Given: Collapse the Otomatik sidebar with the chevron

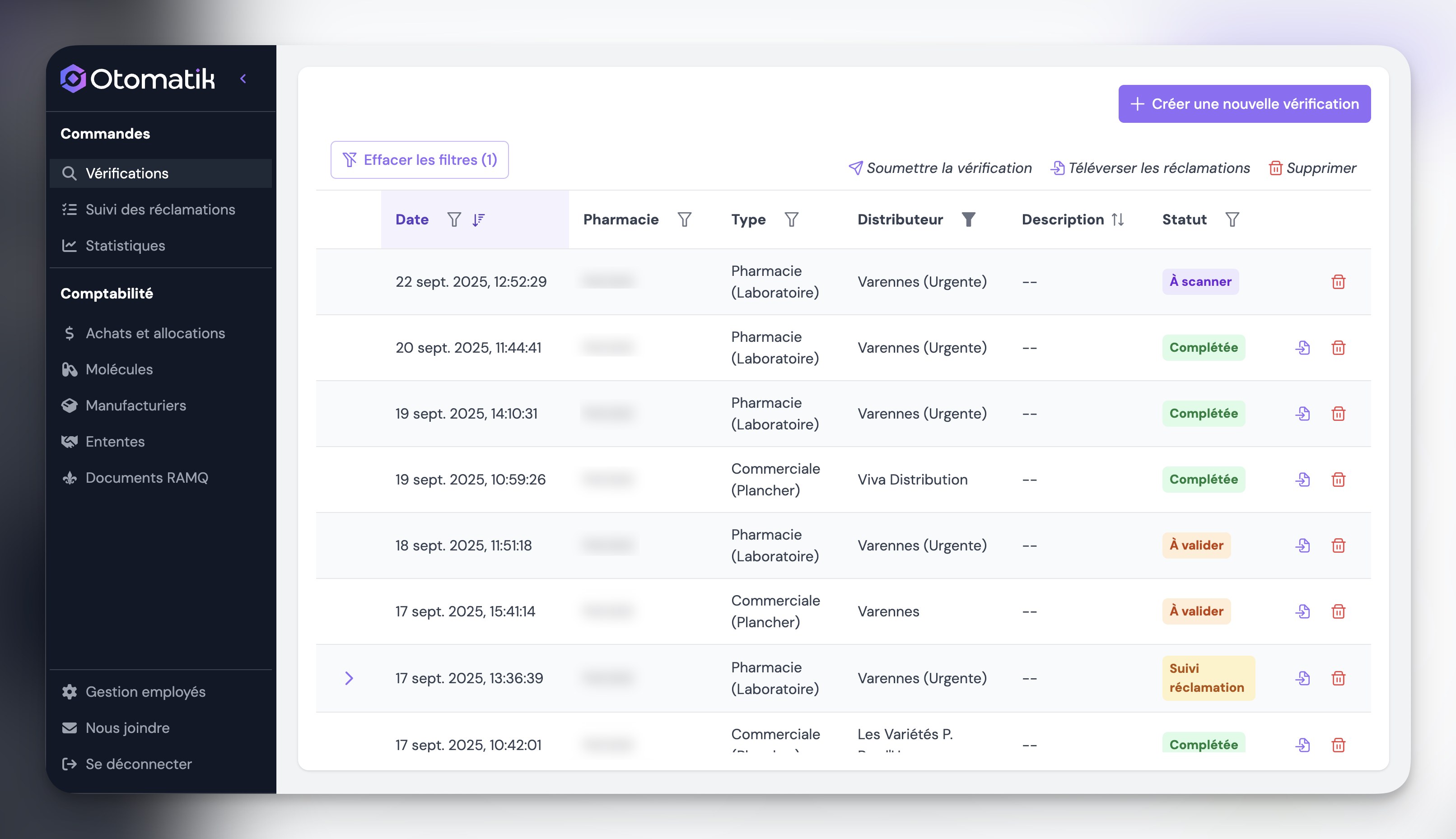Looking at the screenshot, I should point(243,79).
